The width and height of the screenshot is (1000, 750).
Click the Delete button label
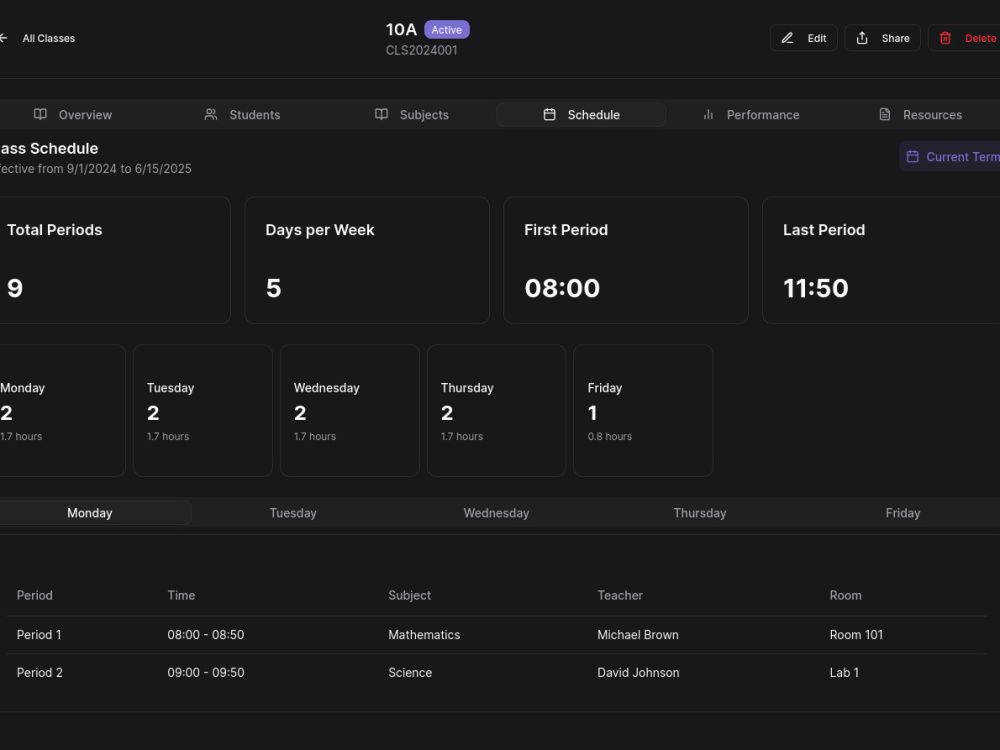coord(980,38)
